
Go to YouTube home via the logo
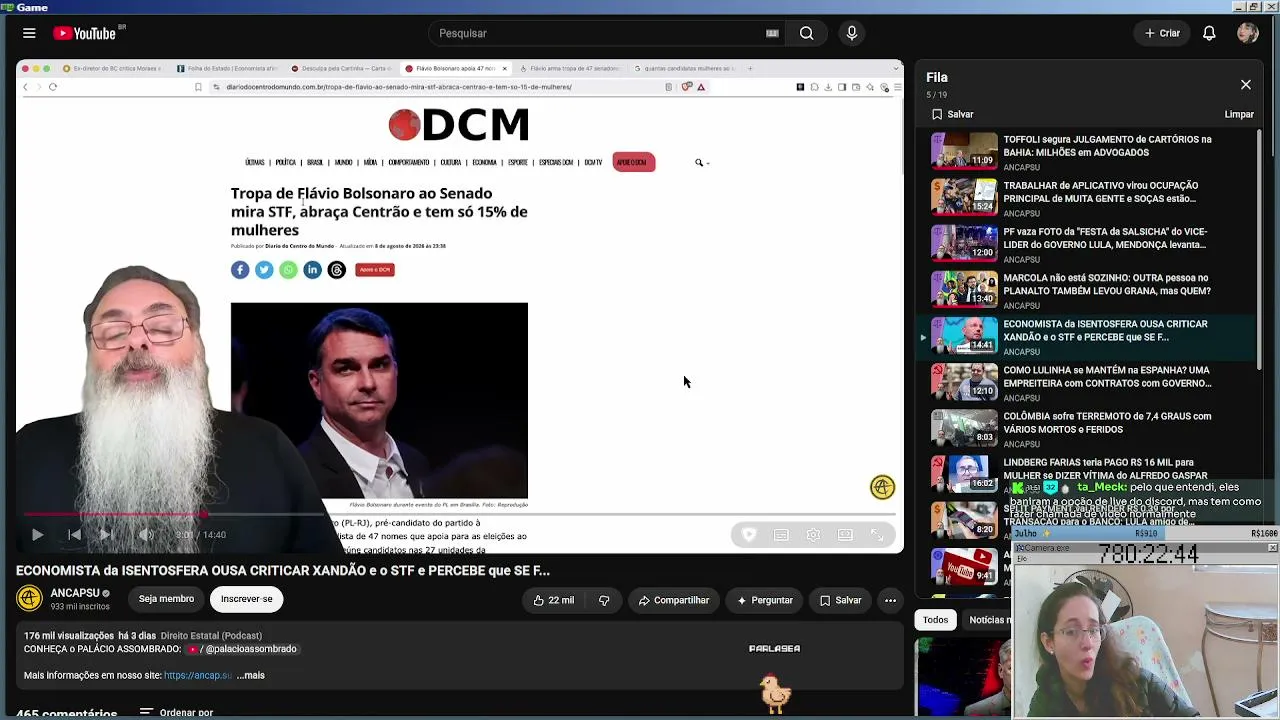click(x=85, y=33)
